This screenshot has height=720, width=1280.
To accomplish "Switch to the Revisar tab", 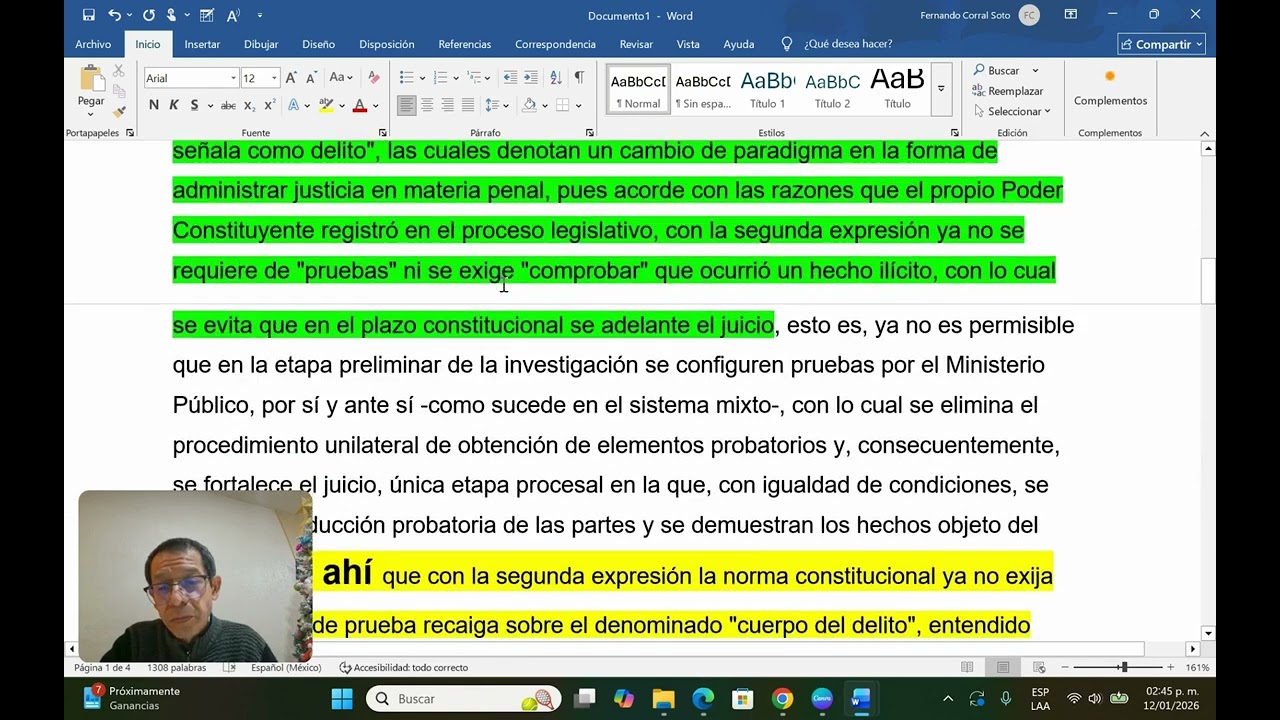I will (x=636, y=44).
